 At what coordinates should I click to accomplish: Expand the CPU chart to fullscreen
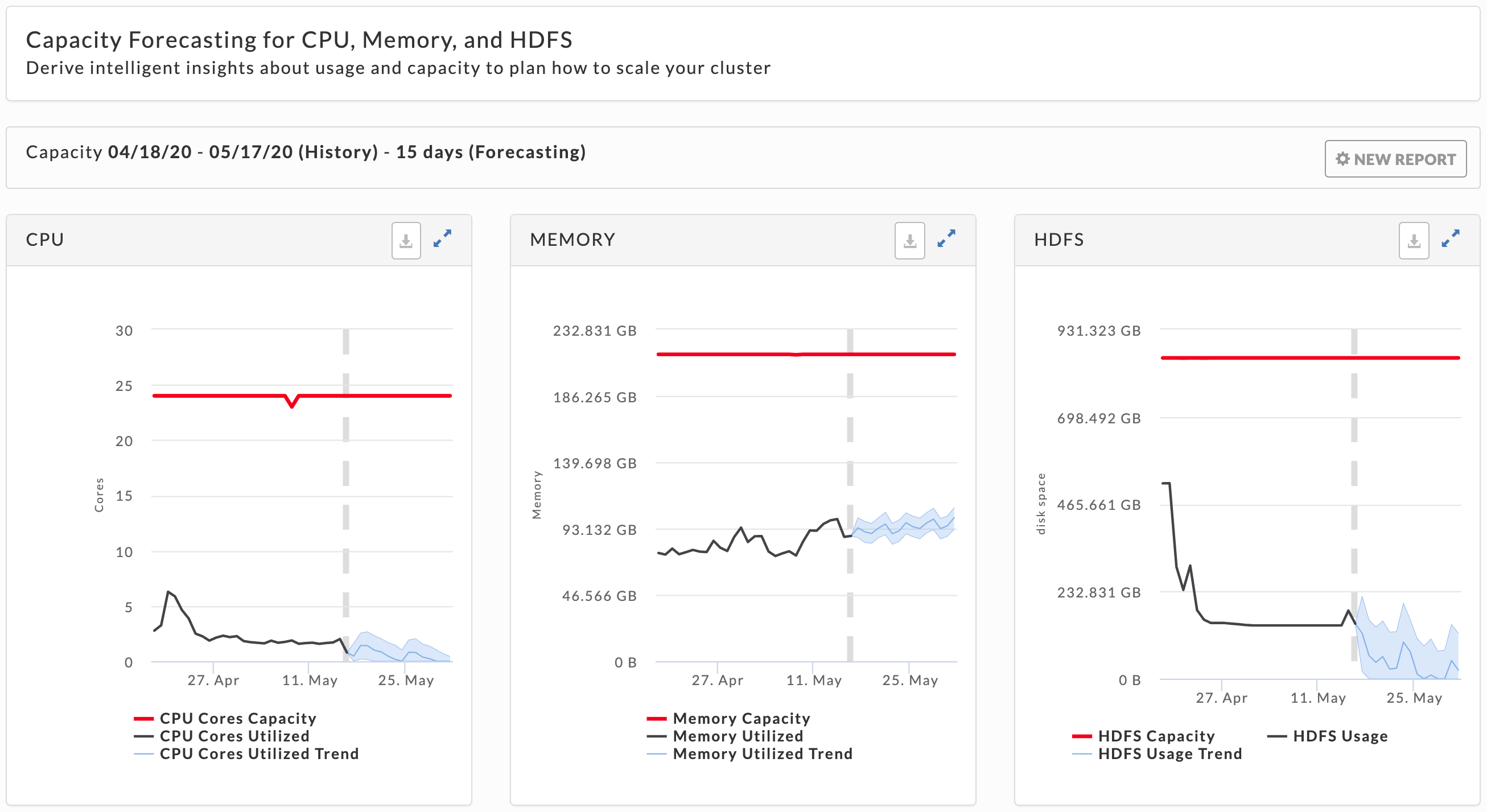click(442, 239)
